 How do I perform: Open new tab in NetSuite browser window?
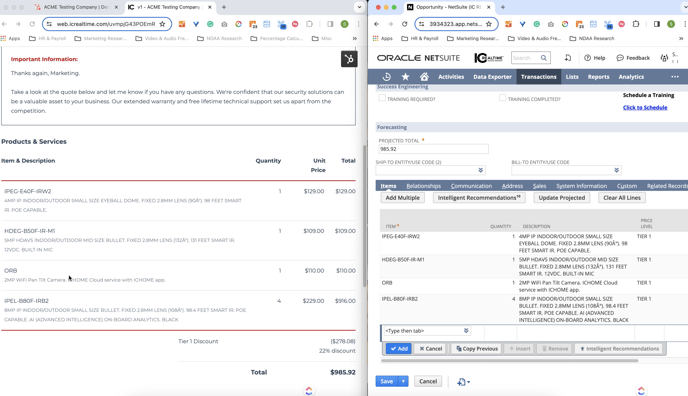pyautogui.click(x=502, y=7)
